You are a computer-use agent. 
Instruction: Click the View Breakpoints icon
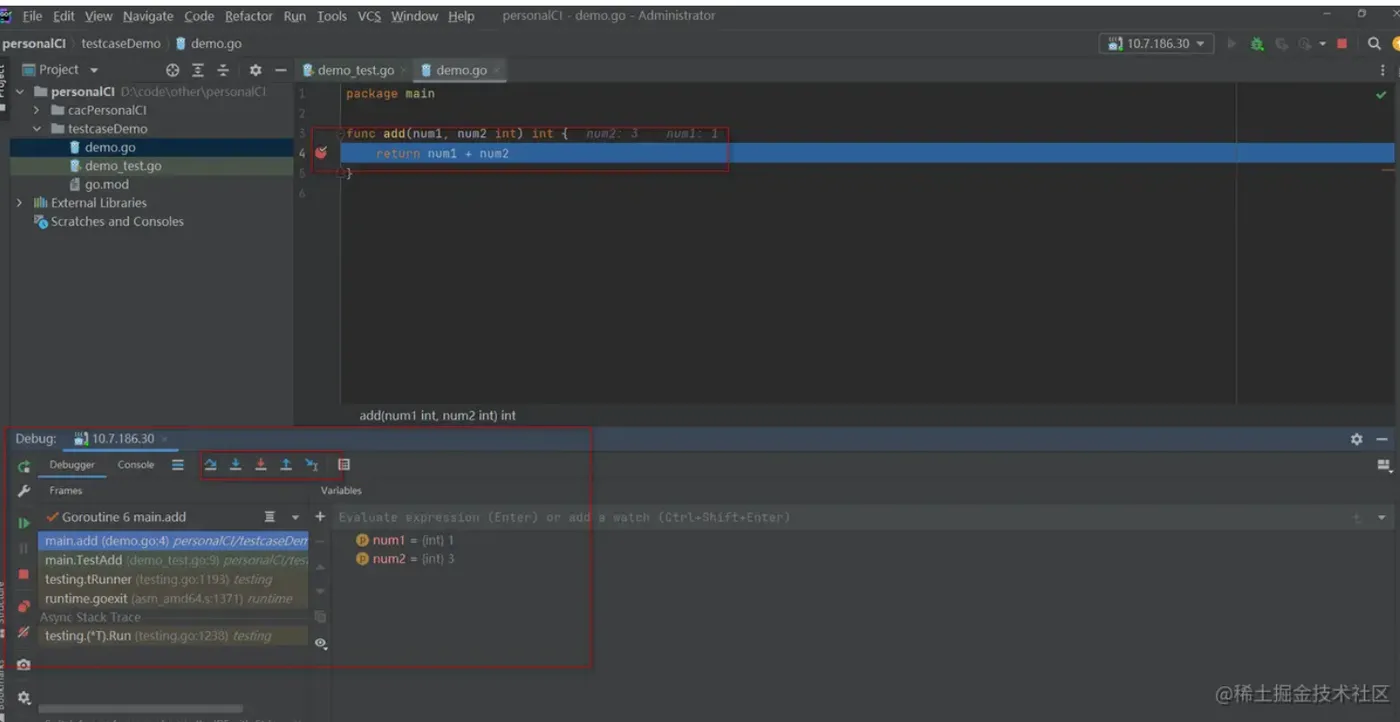tap(24, 606)
